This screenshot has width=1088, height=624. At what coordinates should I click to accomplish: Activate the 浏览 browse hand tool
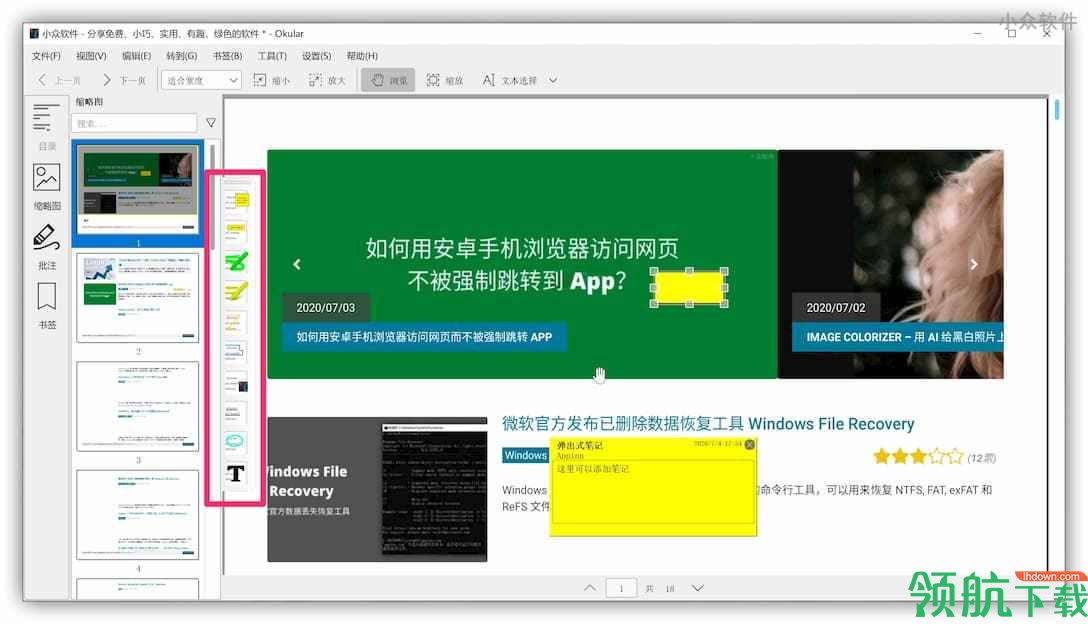[388, 81]
